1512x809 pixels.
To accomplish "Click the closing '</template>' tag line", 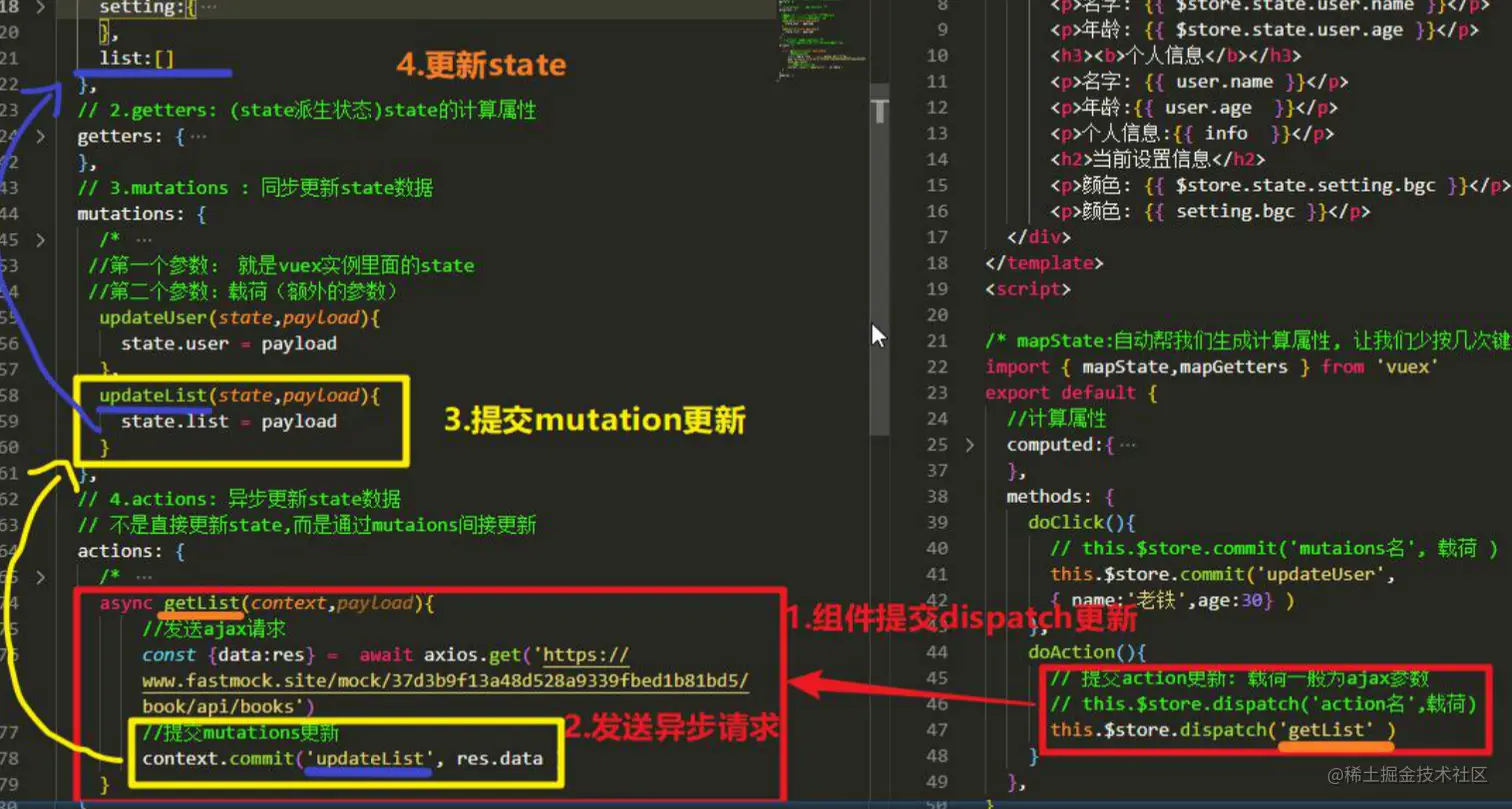I will pos(1044,264).
